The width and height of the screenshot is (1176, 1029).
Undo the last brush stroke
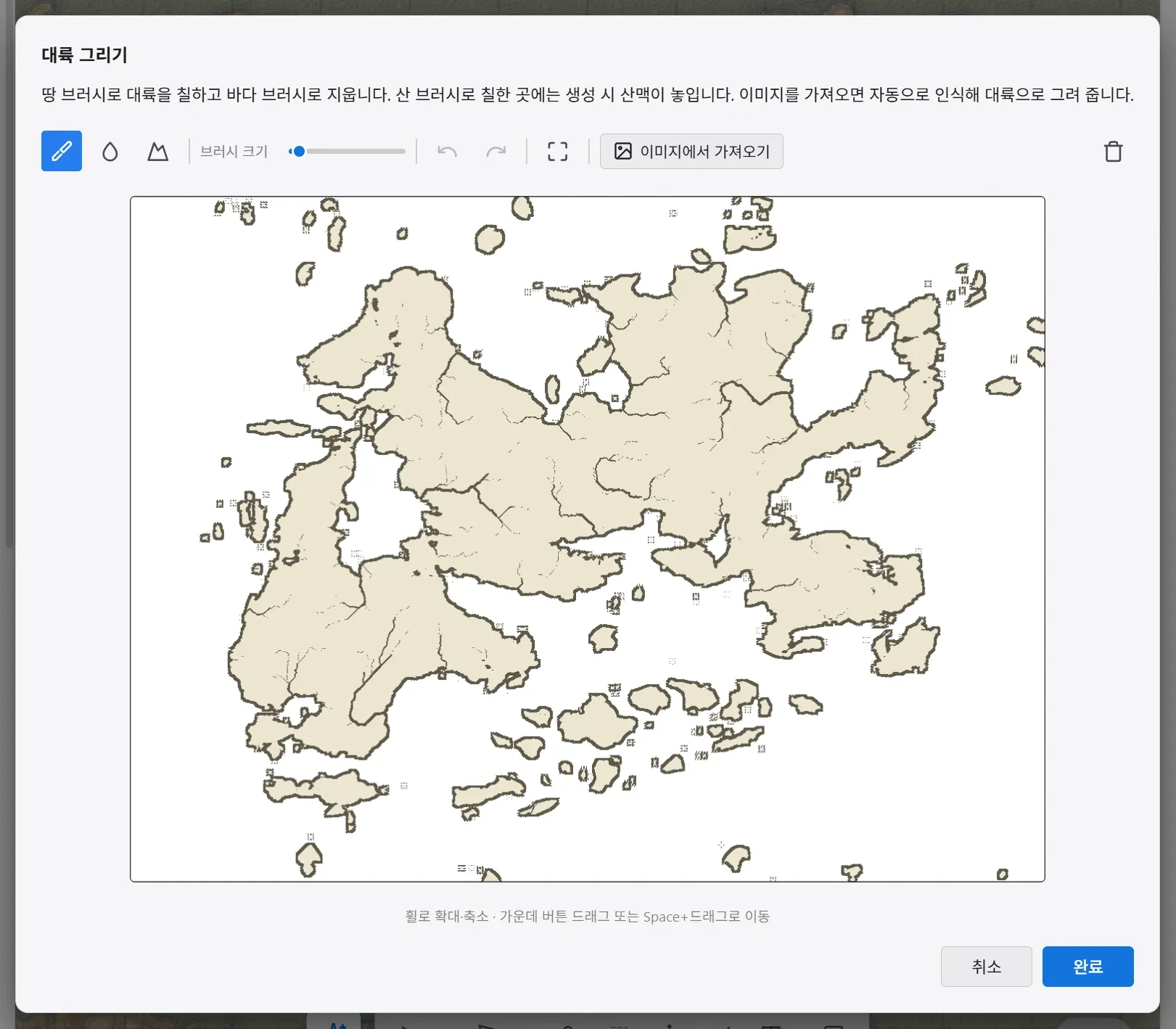click(448, 151)
